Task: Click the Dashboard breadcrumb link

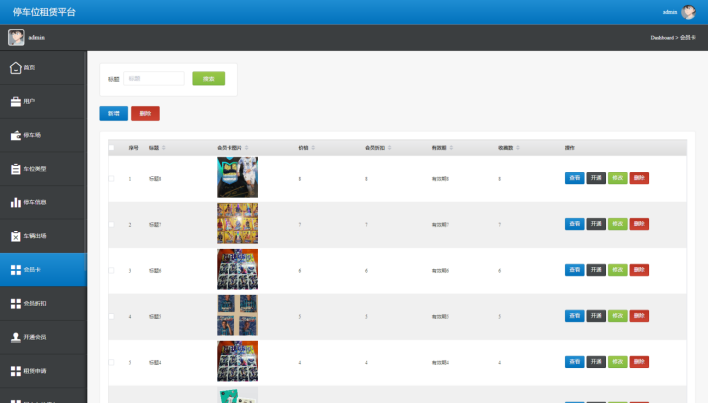Action: click(x=662, y=38)
